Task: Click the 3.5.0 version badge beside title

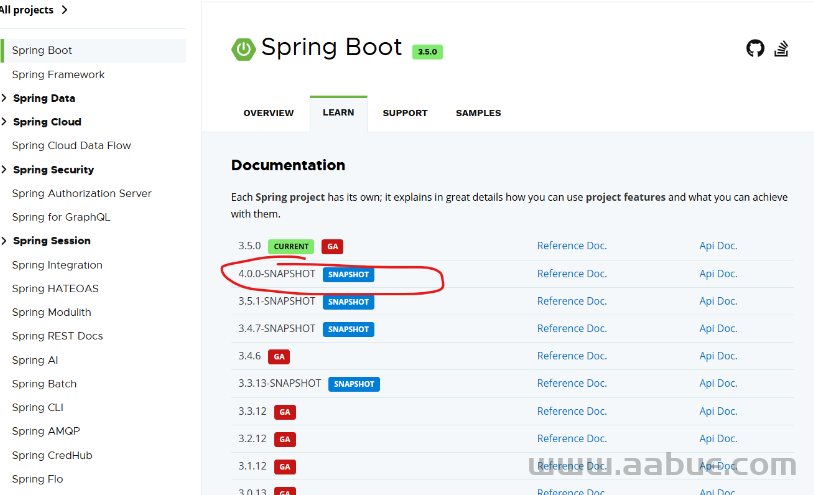Action: (427, 52)
